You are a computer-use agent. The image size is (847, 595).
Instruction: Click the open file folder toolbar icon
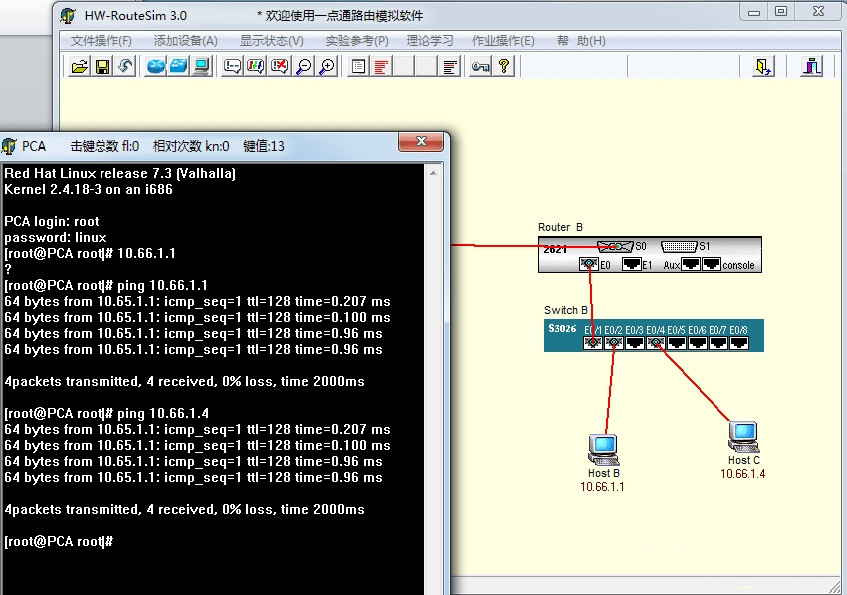[79, 67]
